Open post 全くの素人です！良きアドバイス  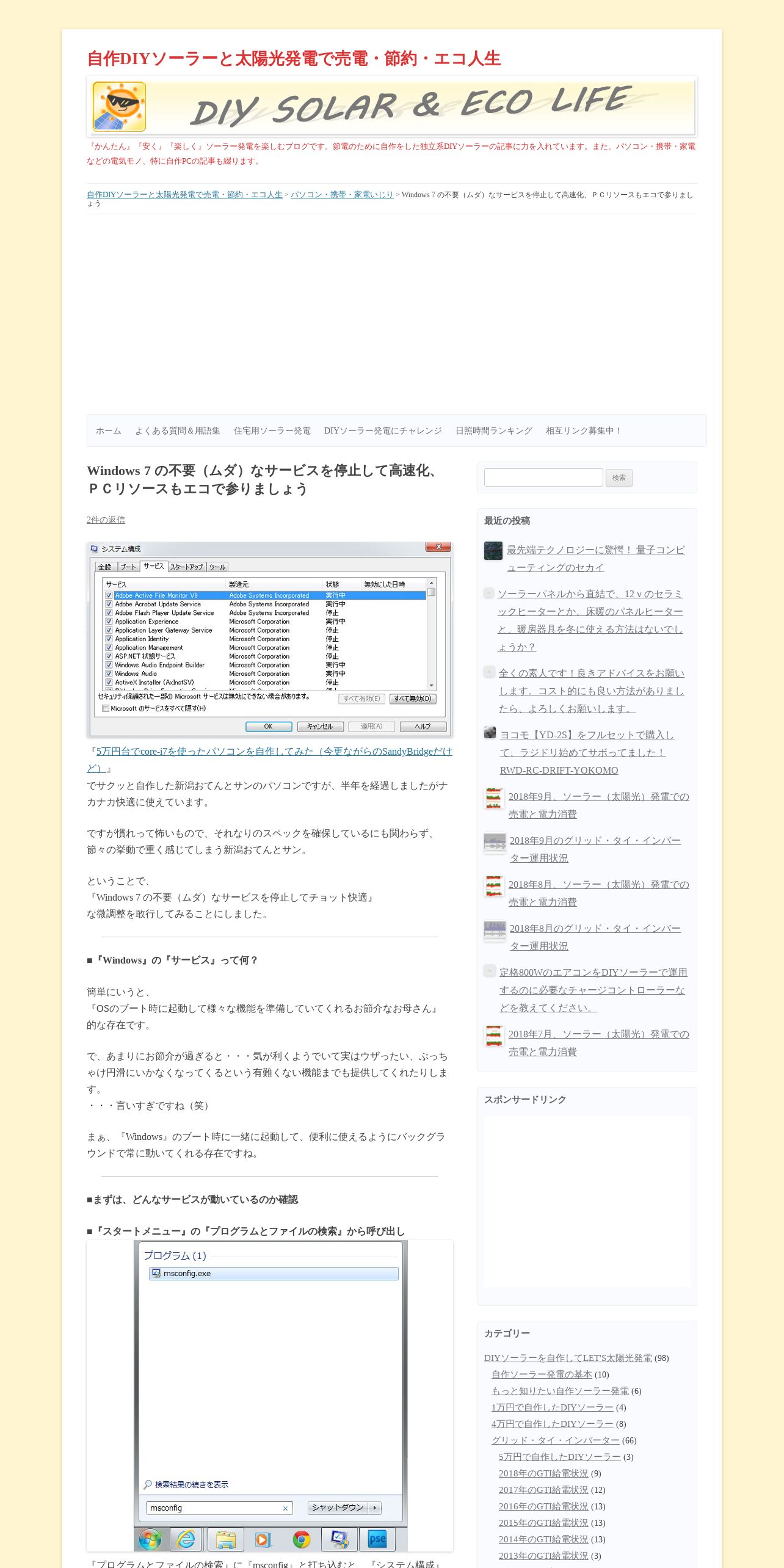point(592,691)
